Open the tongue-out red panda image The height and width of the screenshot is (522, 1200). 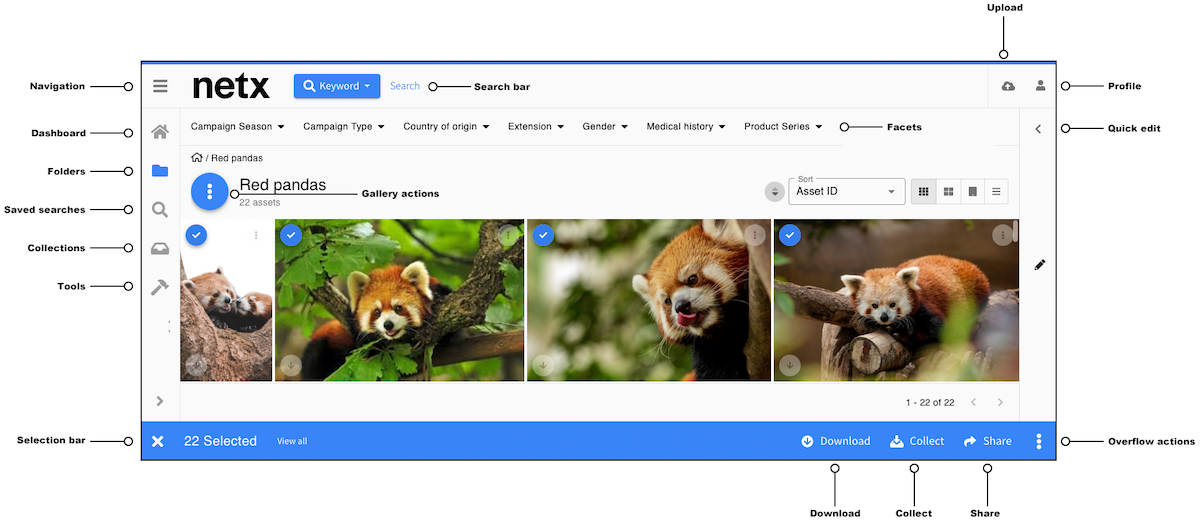(649, 300)
